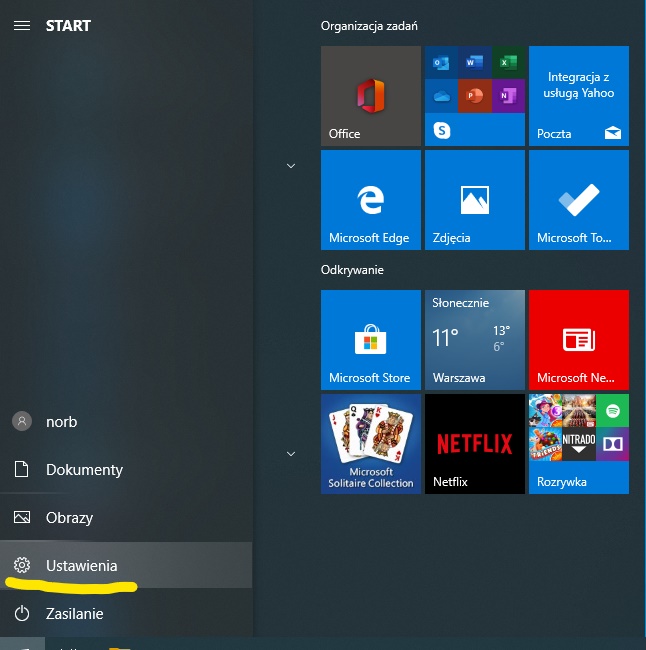The image size is (646, 650).
Task: Launch the Microsoft Edge tile
Action: tap(371, 200)
